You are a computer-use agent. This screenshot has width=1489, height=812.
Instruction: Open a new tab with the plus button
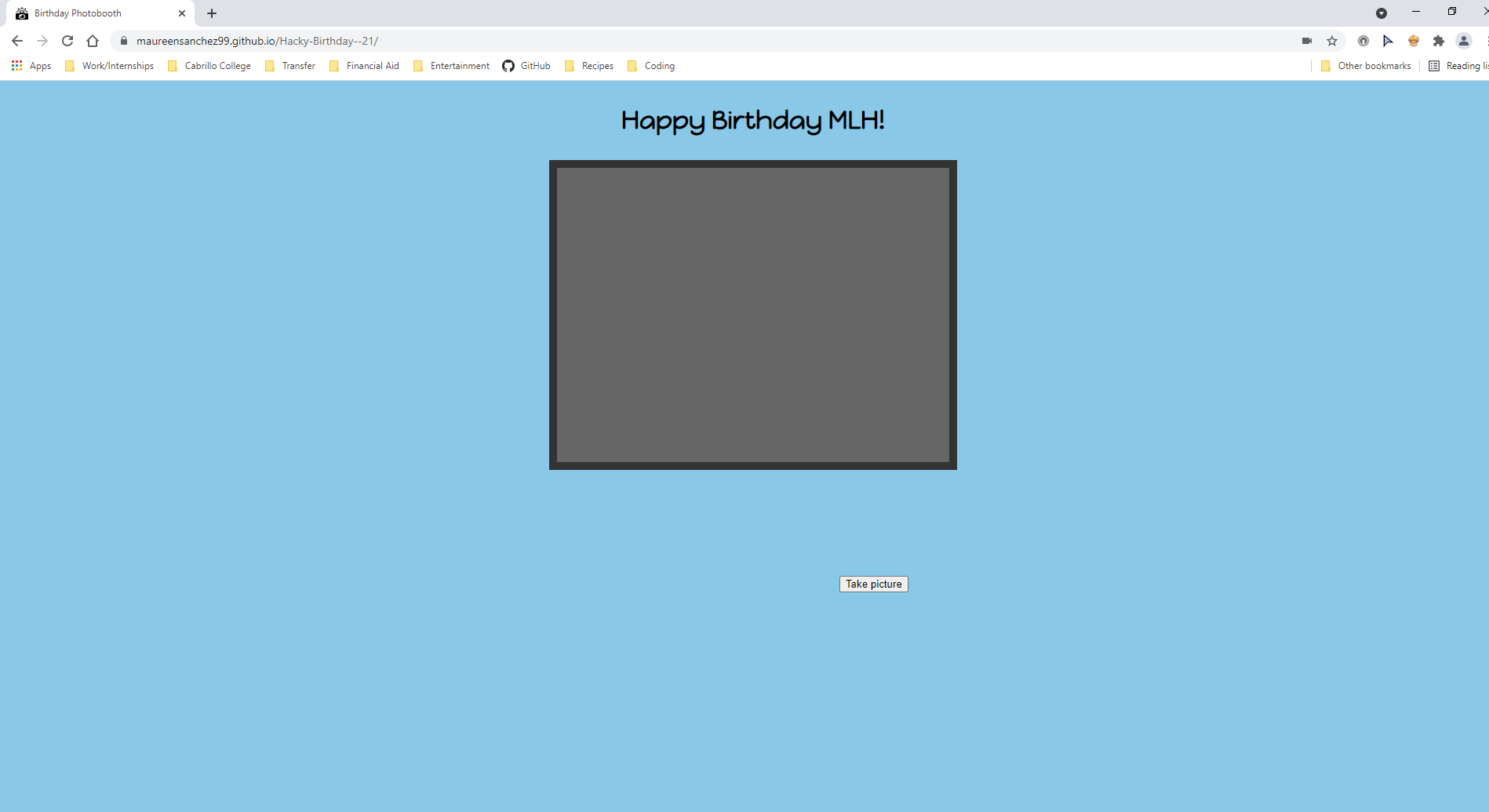[212, 13]
